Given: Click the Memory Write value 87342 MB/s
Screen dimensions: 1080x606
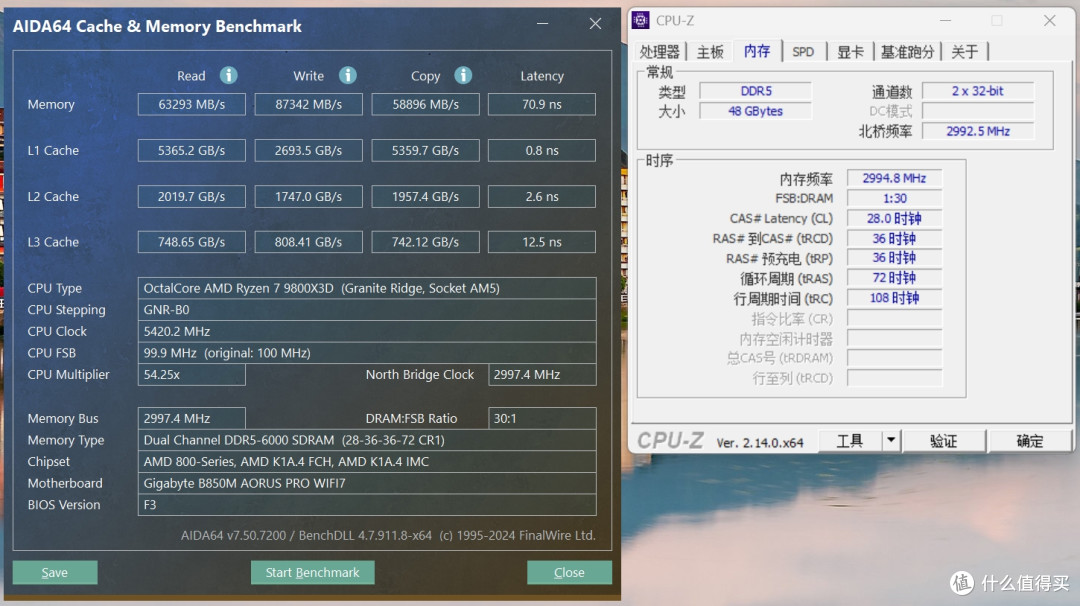Looking at the screenshot, I should (309, 104).
